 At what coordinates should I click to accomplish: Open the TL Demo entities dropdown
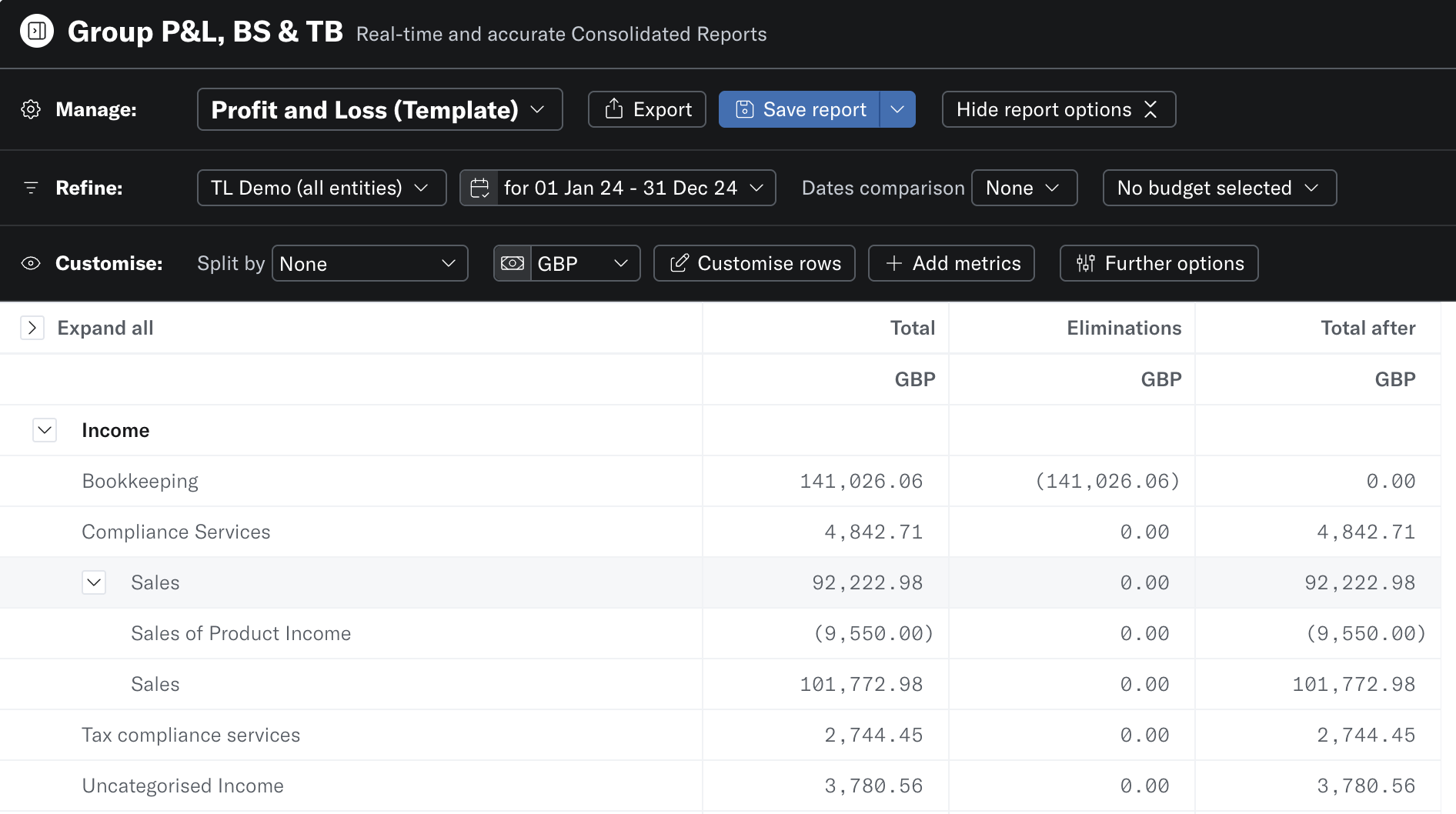(321, 188)
